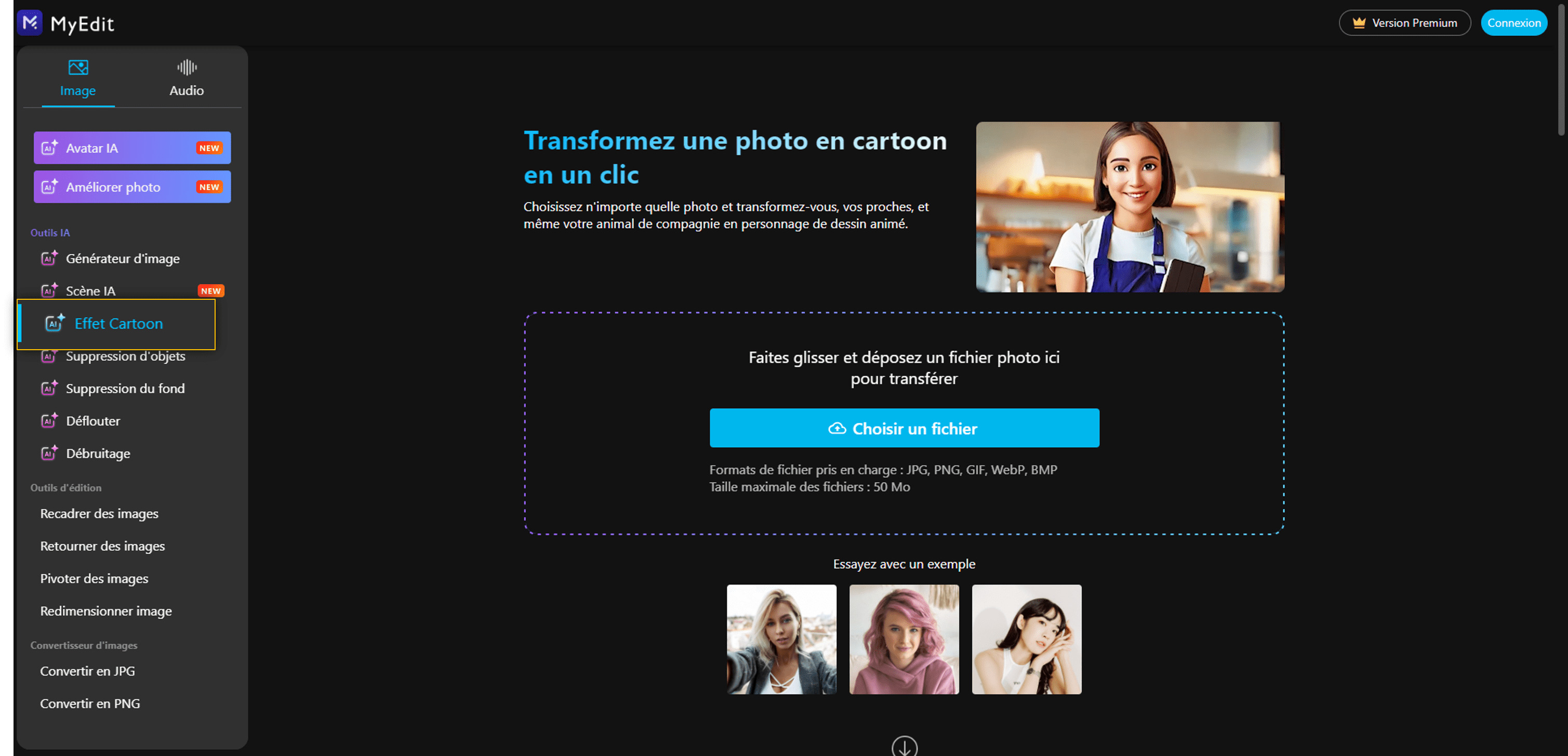This screenshot has width=1568, height=756.
Task: Select the pink-haired woman example photo
Action: (x=904, y=639)
